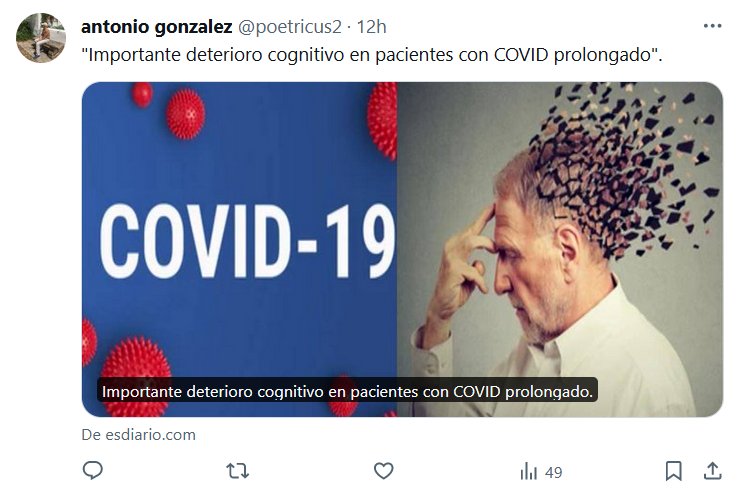
Task: Bookmark this tweet
Action: [x=674, y=471]
